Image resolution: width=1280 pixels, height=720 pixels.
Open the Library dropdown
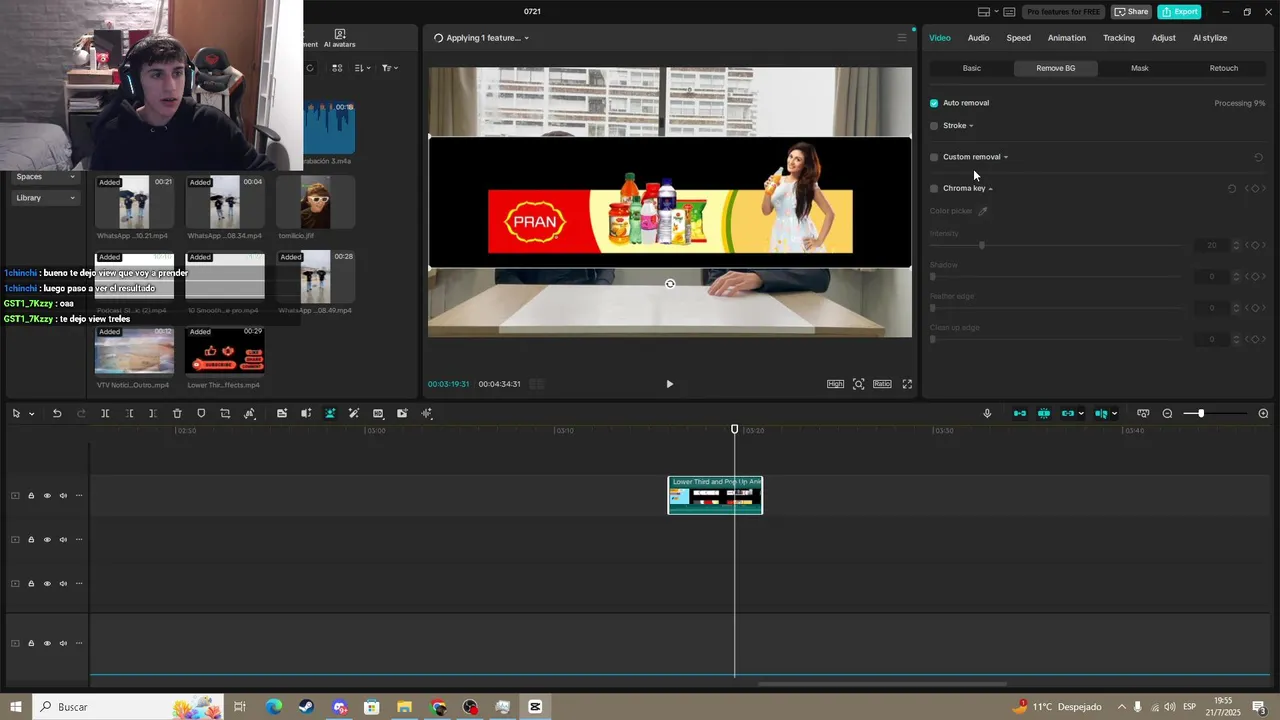46,198
